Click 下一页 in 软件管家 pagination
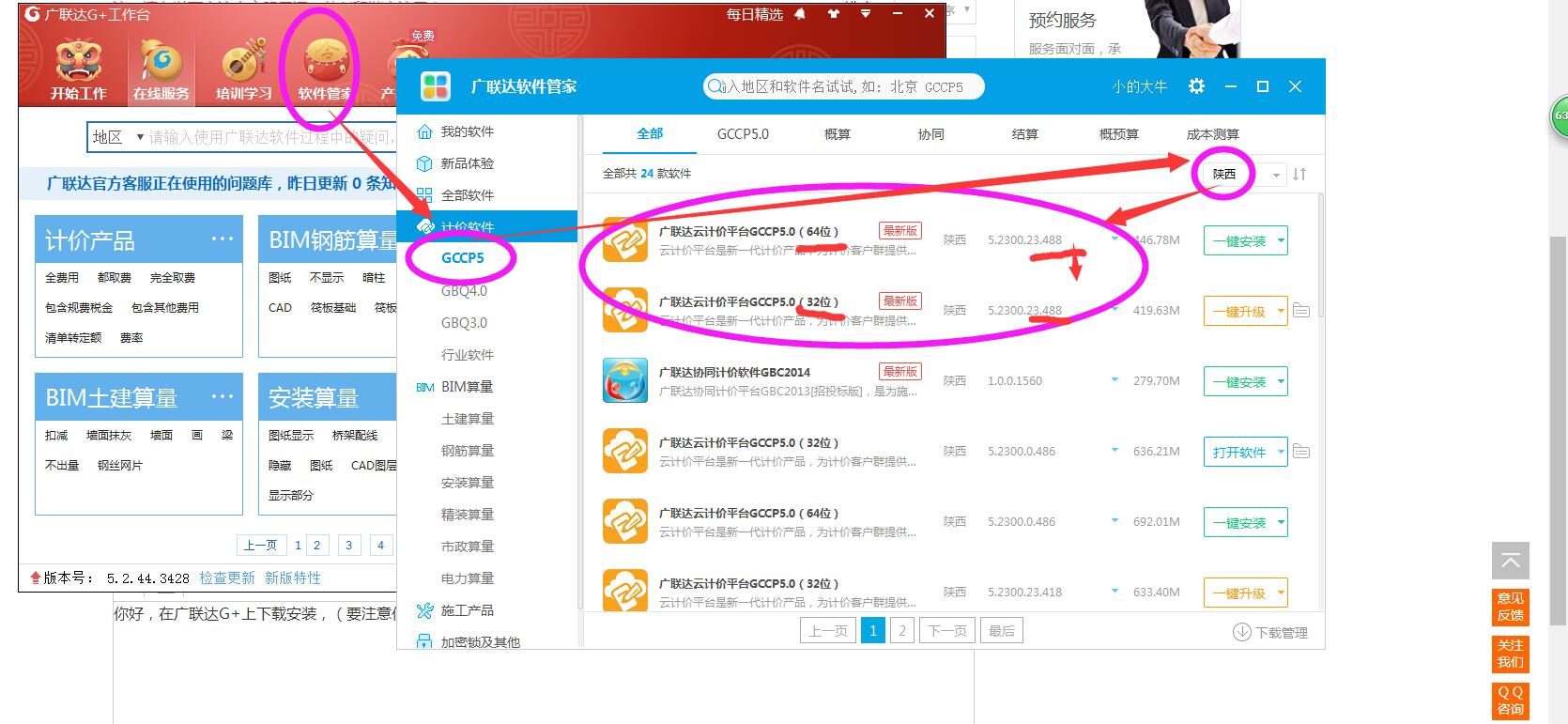This screenshot has height=724, width=1568. (x=947, y=631)
